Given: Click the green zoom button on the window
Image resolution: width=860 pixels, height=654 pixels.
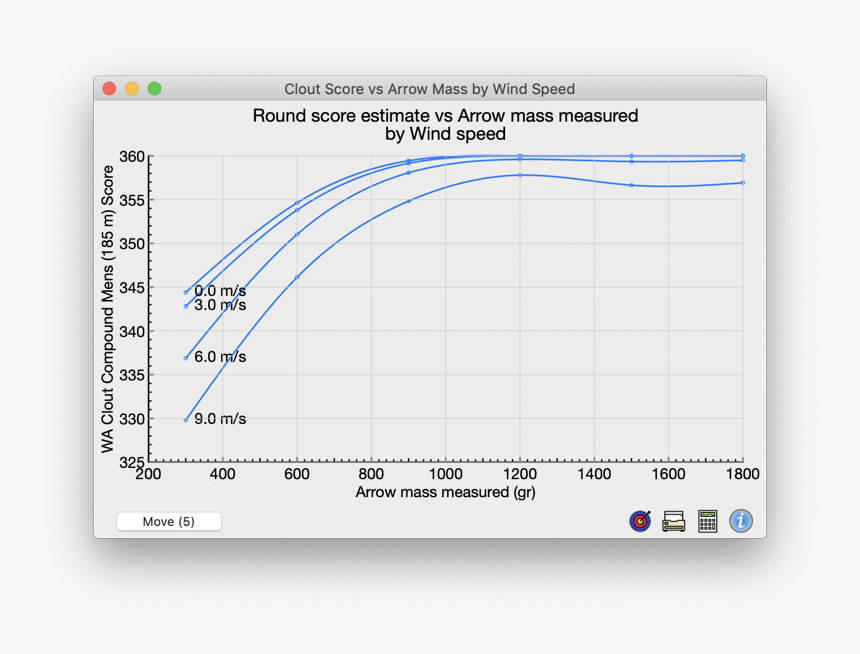Looking at the screenshot, I should [153, 88].
